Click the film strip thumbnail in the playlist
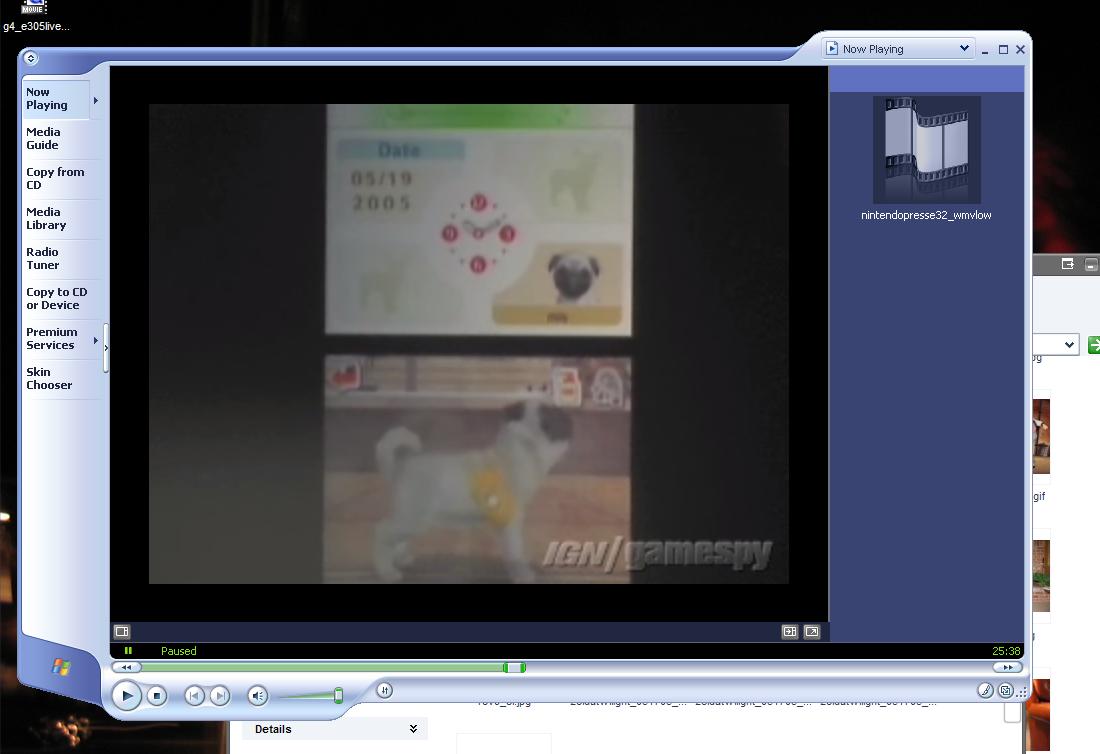The image size is (1100, 754). (927, 150)
